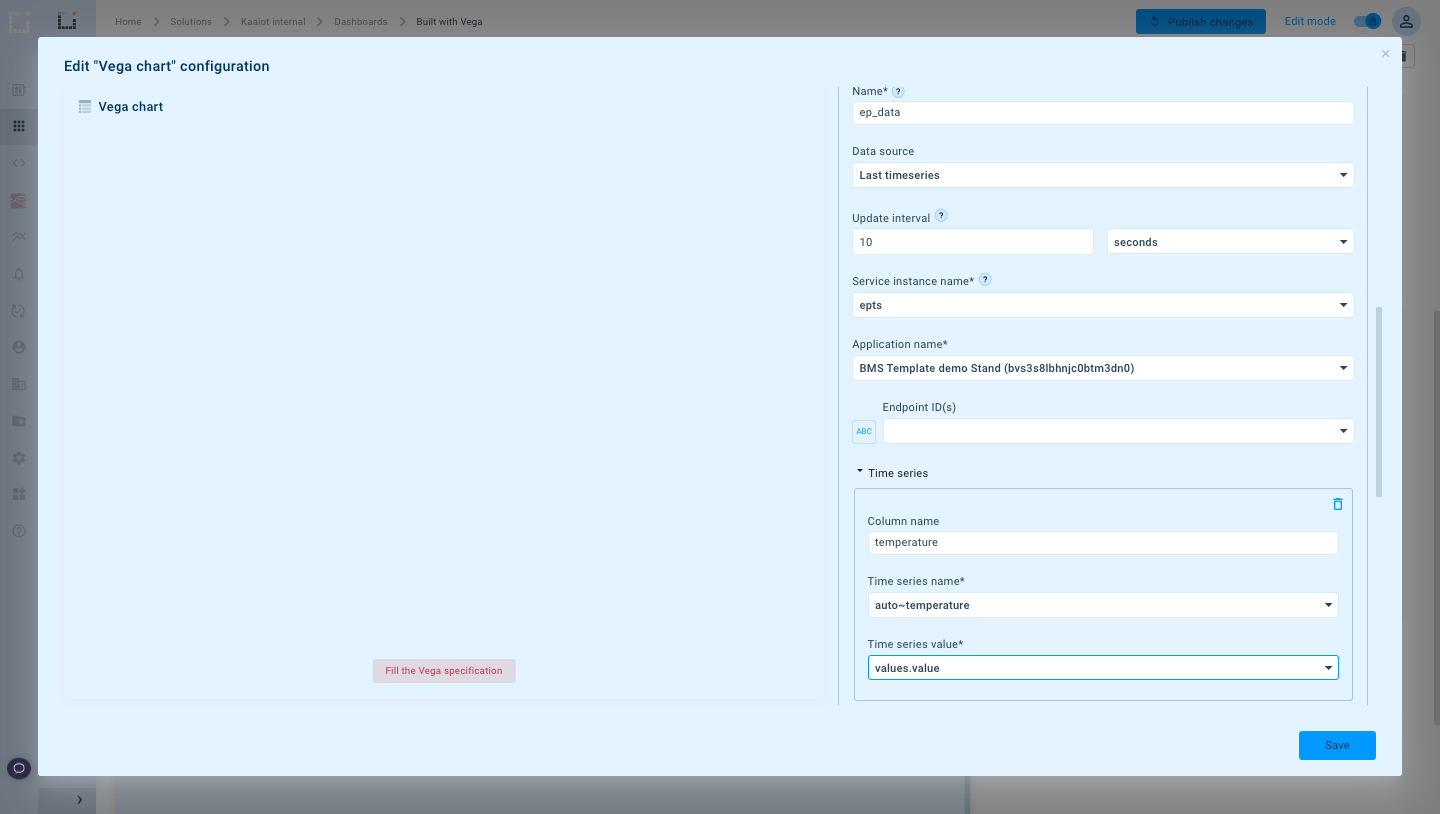
Task: Click the Fill the Vega specification notice
Action: (444, 671)
